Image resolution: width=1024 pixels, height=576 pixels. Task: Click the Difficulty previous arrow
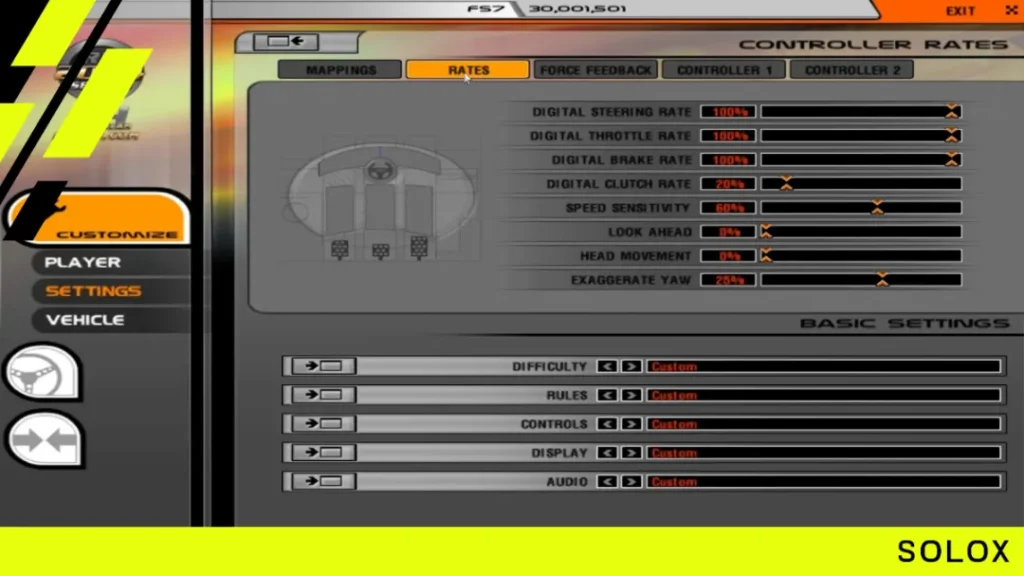(x=607, y=366)
